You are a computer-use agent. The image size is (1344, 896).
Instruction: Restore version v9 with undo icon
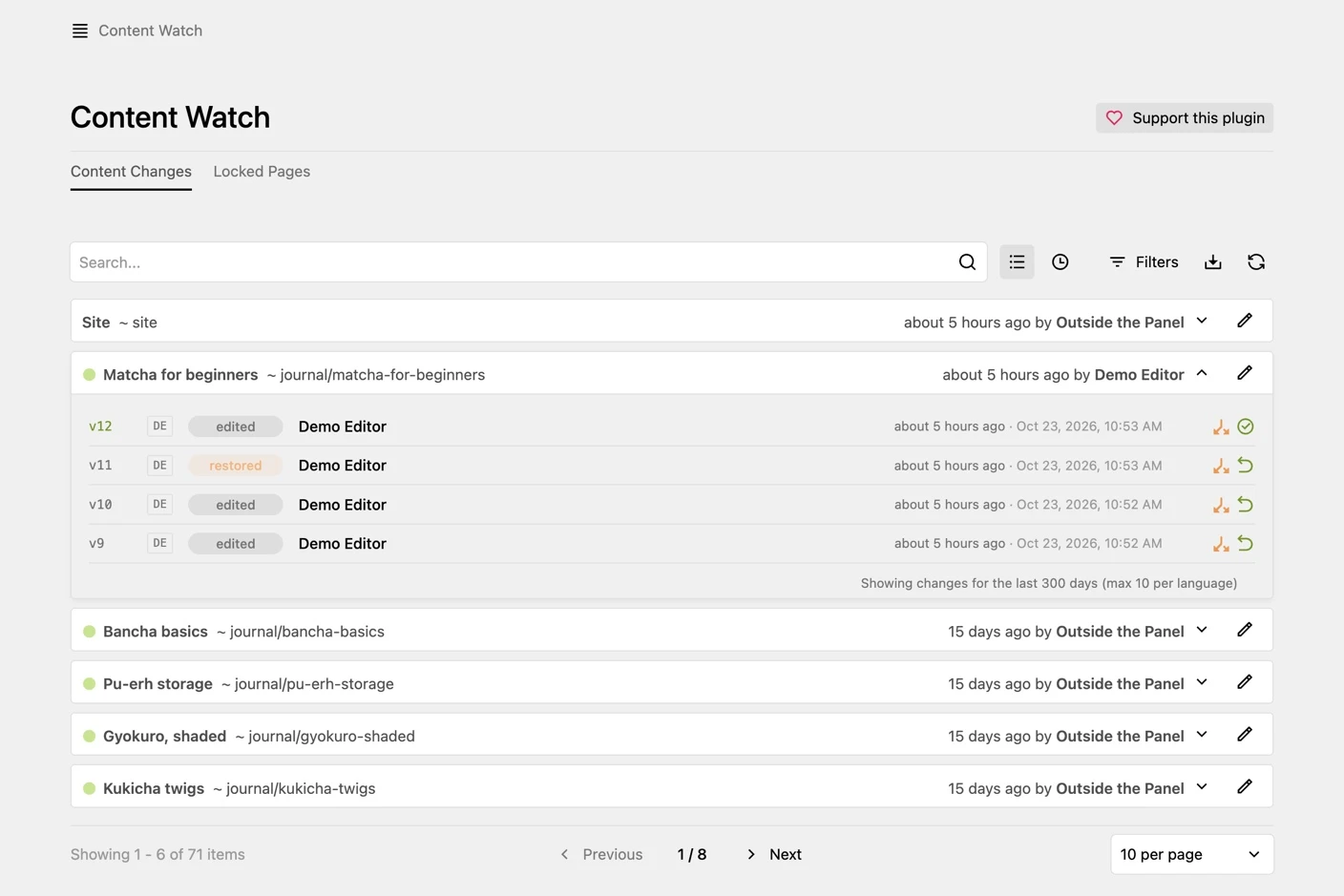[x=1246, y=544]
